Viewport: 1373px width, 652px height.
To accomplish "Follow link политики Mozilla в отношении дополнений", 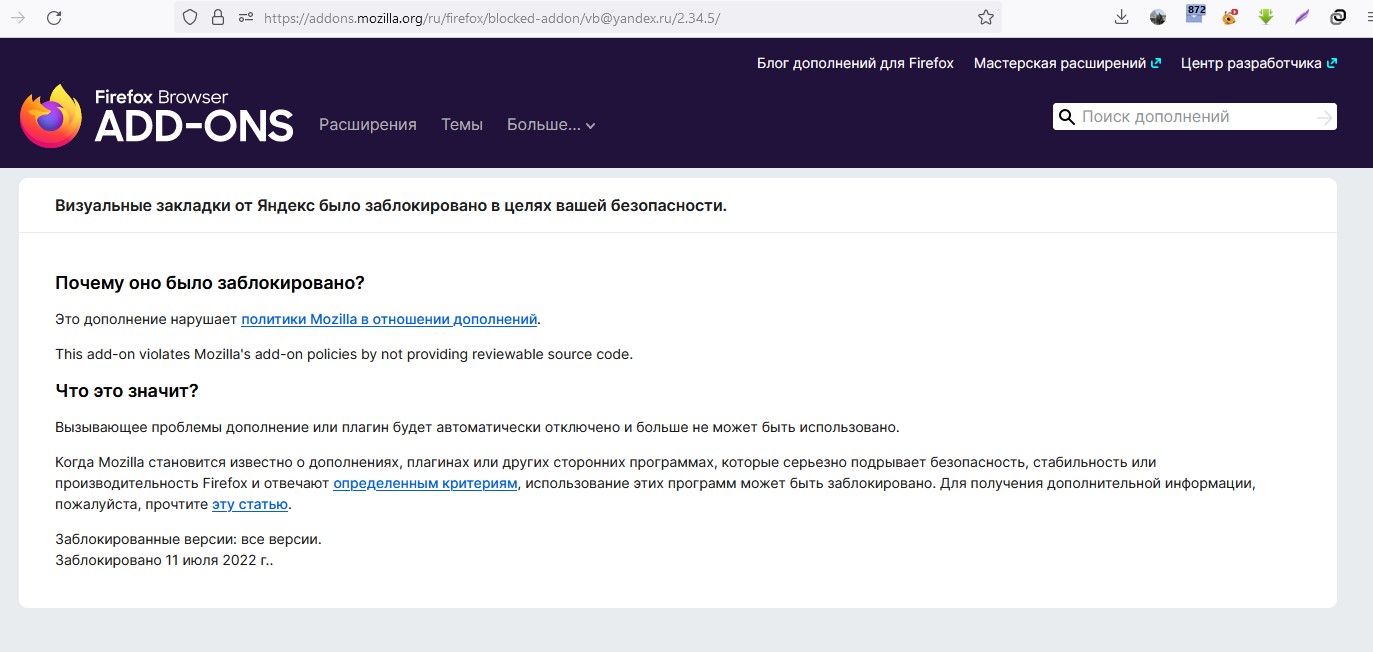I will tap(389, 320).
